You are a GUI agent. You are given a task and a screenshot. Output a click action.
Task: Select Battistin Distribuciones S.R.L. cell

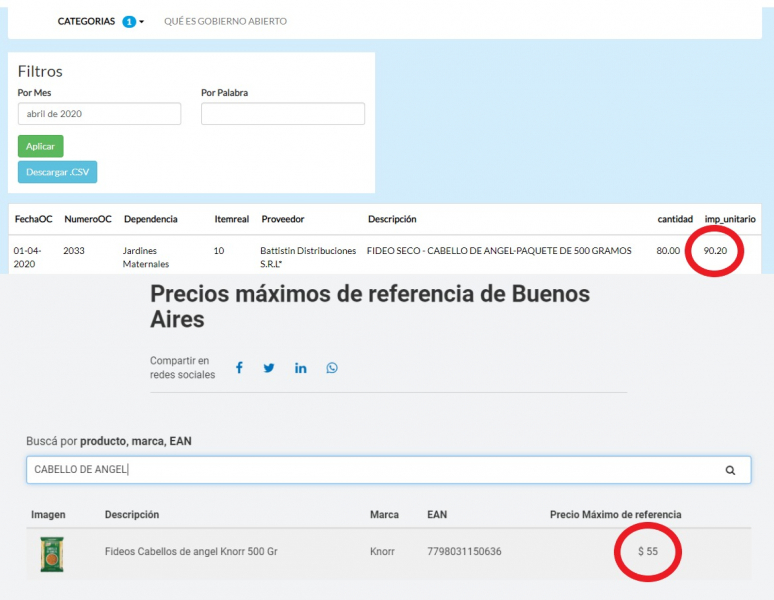[308, 257]
